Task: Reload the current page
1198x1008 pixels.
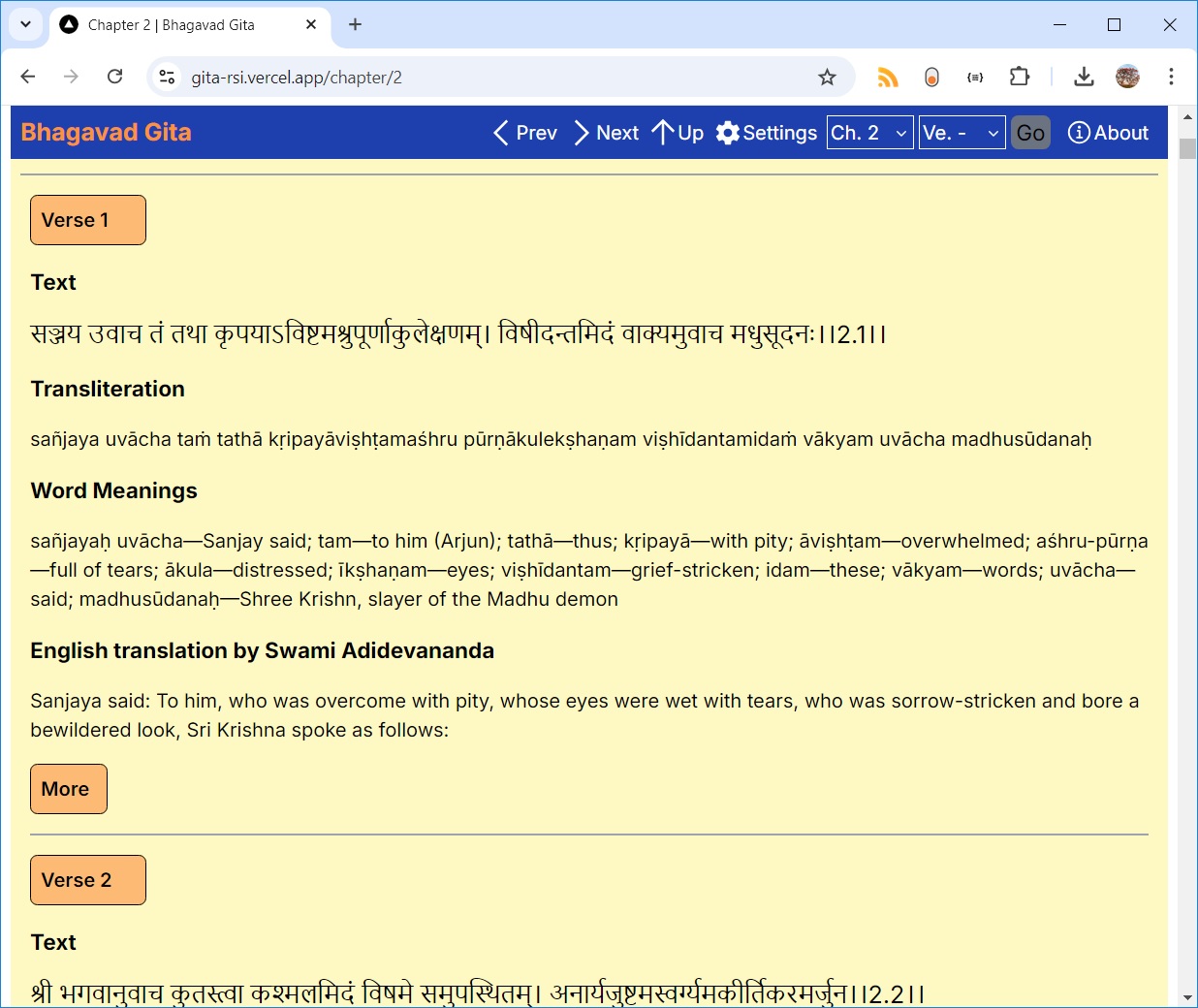Action: (114, 77)
